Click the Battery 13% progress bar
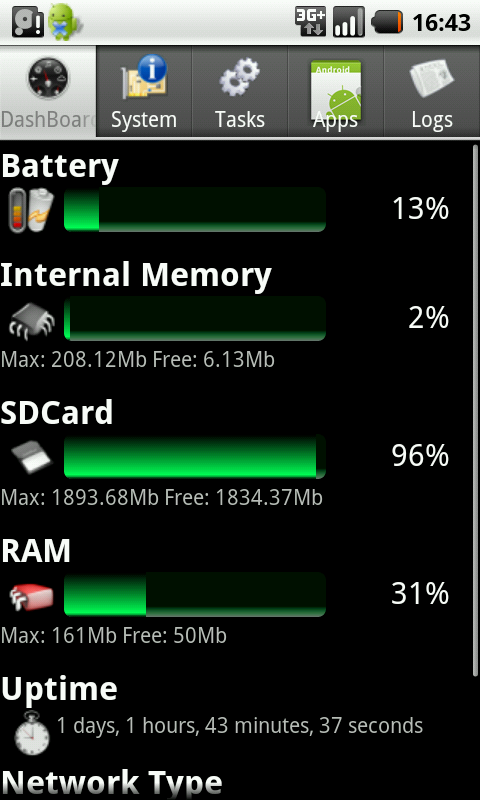Image resolution: width=480 pixels, height=800 pixels. [195, 209]
